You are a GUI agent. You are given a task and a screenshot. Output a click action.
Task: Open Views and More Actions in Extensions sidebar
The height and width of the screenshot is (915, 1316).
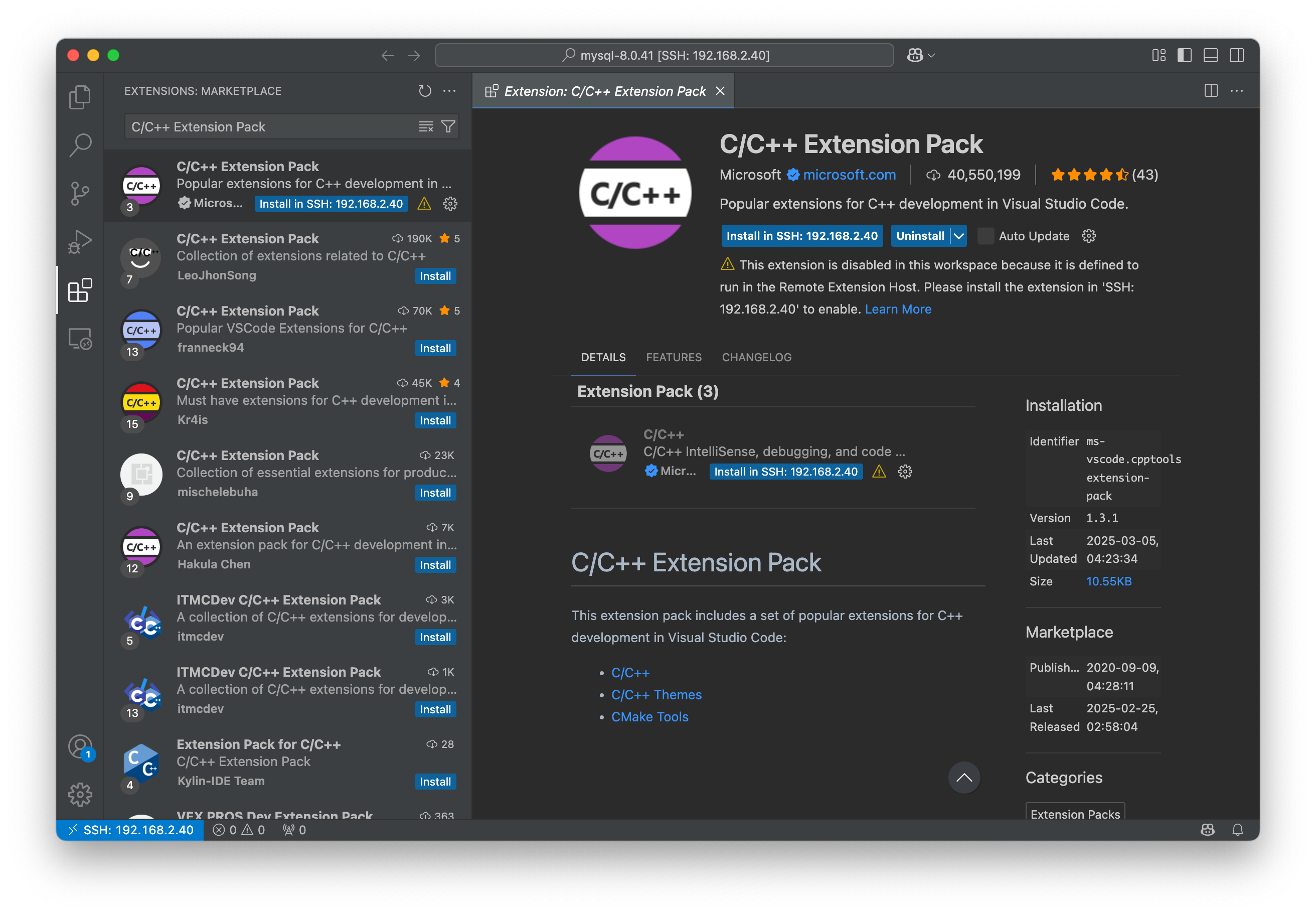449,91
